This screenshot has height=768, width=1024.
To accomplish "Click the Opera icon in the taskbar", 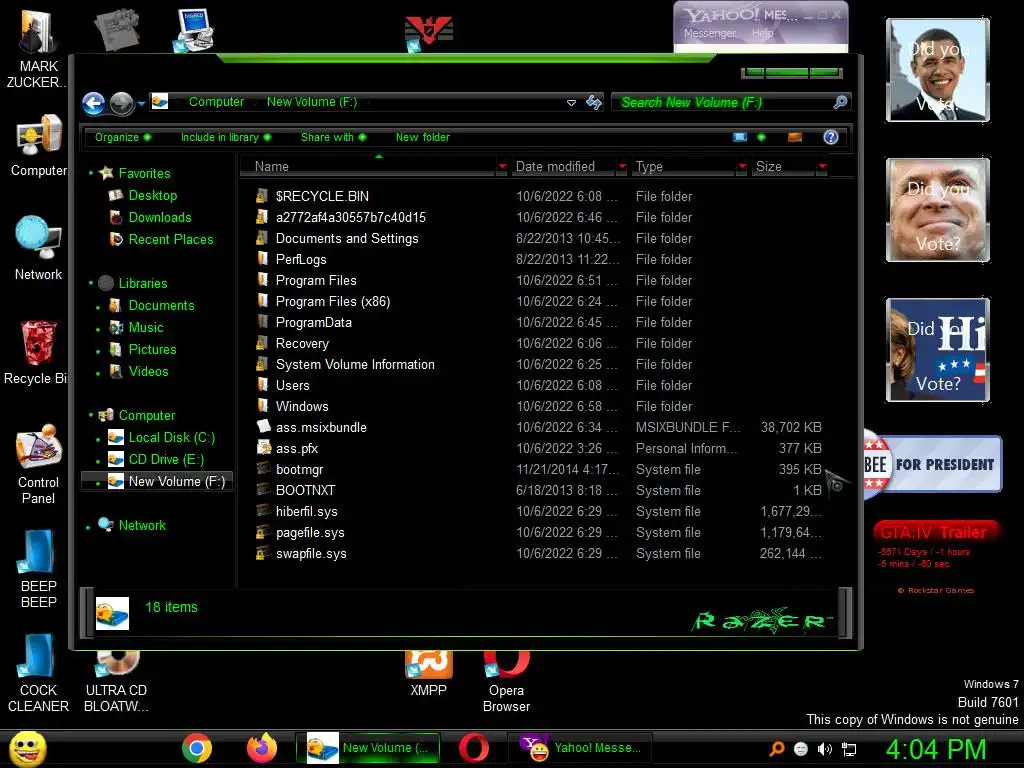I will 473,748.
